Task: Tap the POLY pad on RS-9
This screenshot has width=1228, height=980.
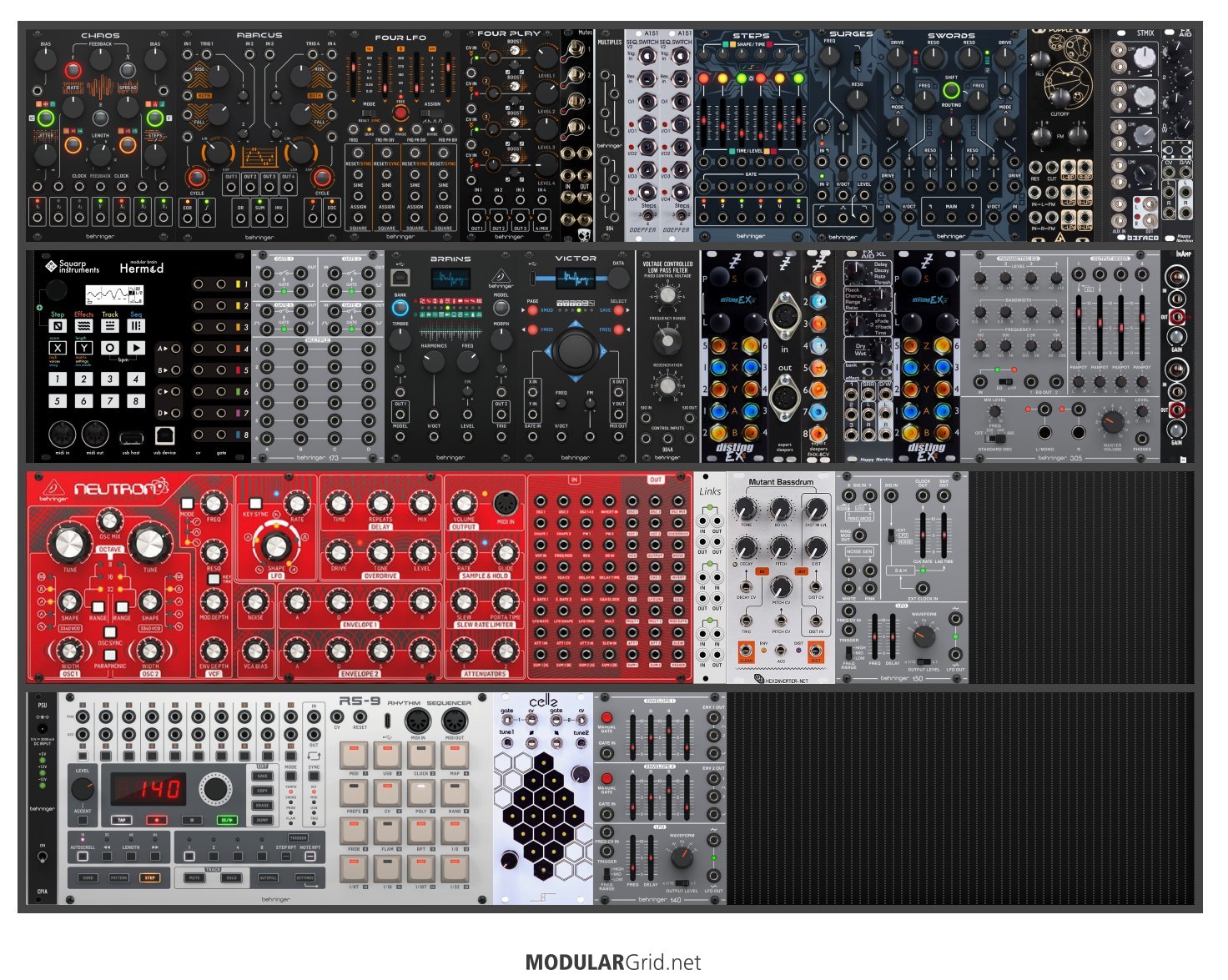Action: [420, 794]
